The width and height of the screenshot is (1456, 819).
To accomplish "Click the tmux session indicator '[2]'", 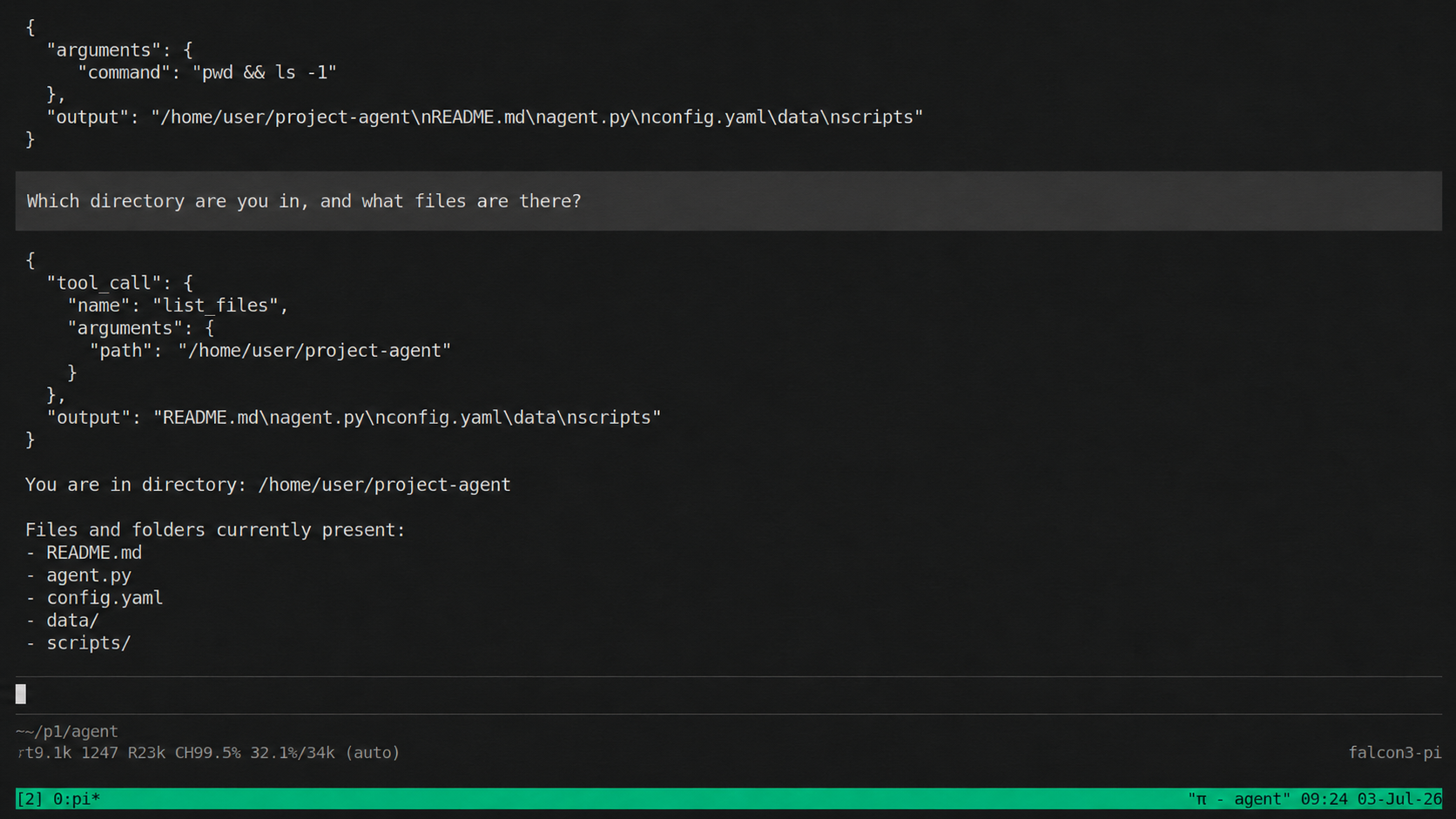I will point(30,799).
